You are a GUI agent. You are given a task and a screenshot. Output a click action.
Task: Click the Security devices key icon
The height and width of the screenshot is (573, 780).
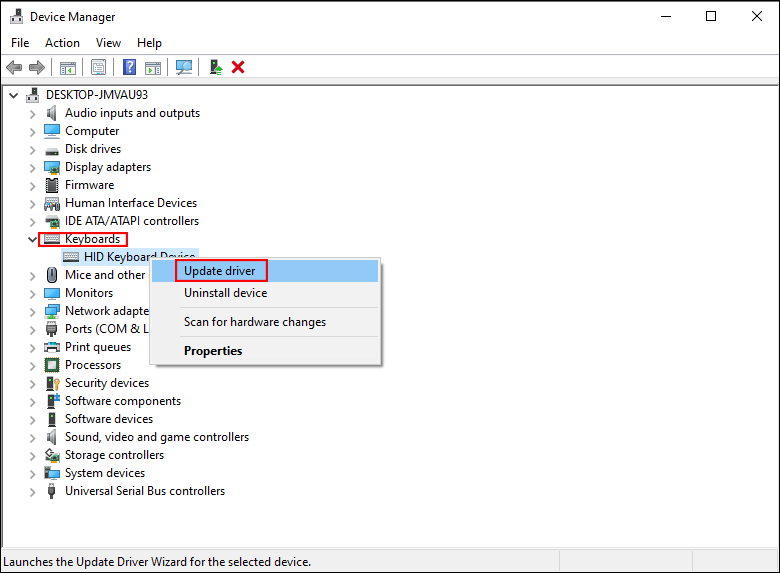pos(52,383)
